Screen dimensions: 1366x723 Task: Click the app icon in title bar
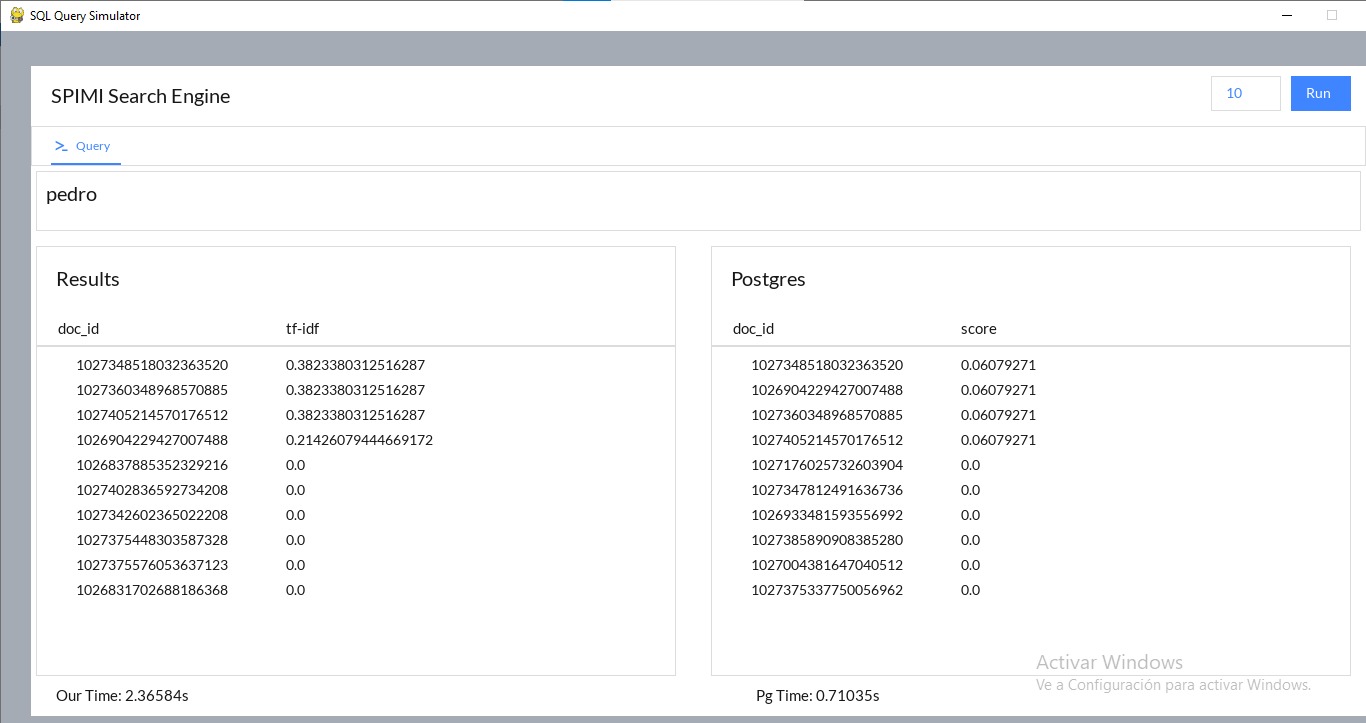click(x=17, y=15)
